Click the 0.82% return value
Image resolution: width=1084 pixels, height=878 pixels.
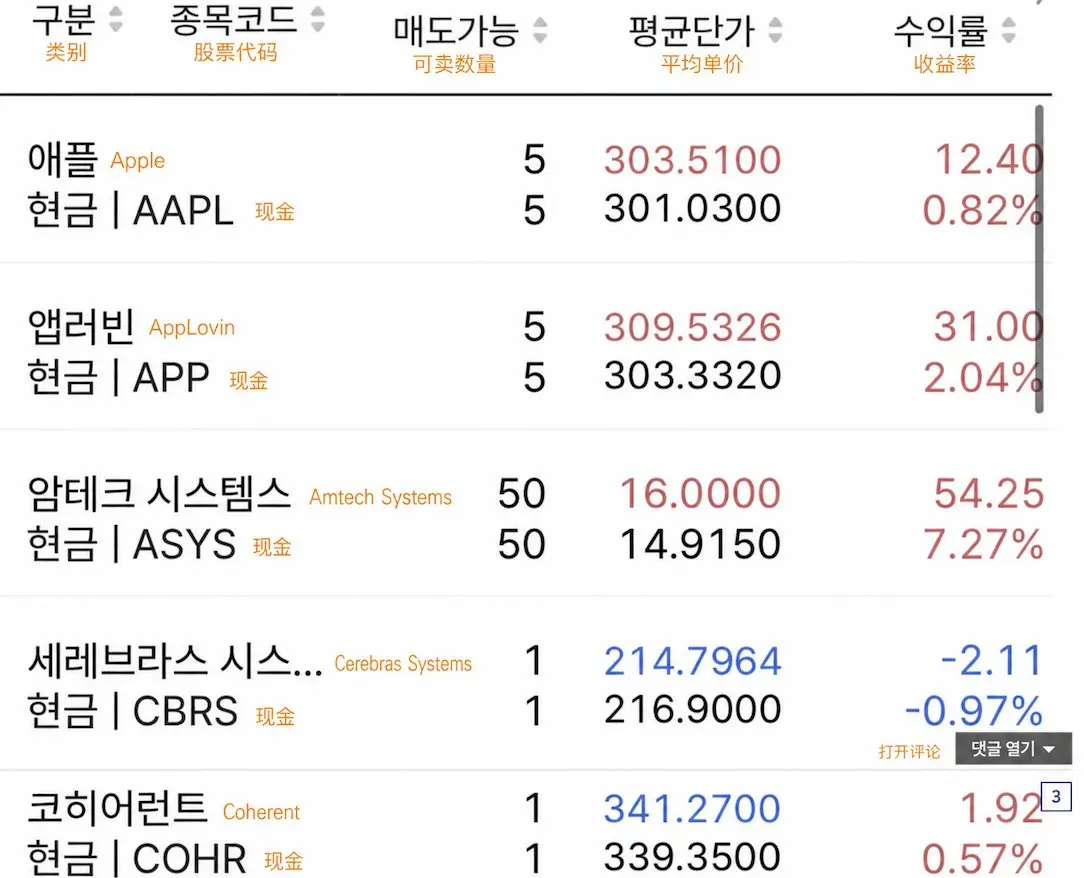[x=983, y=211]
